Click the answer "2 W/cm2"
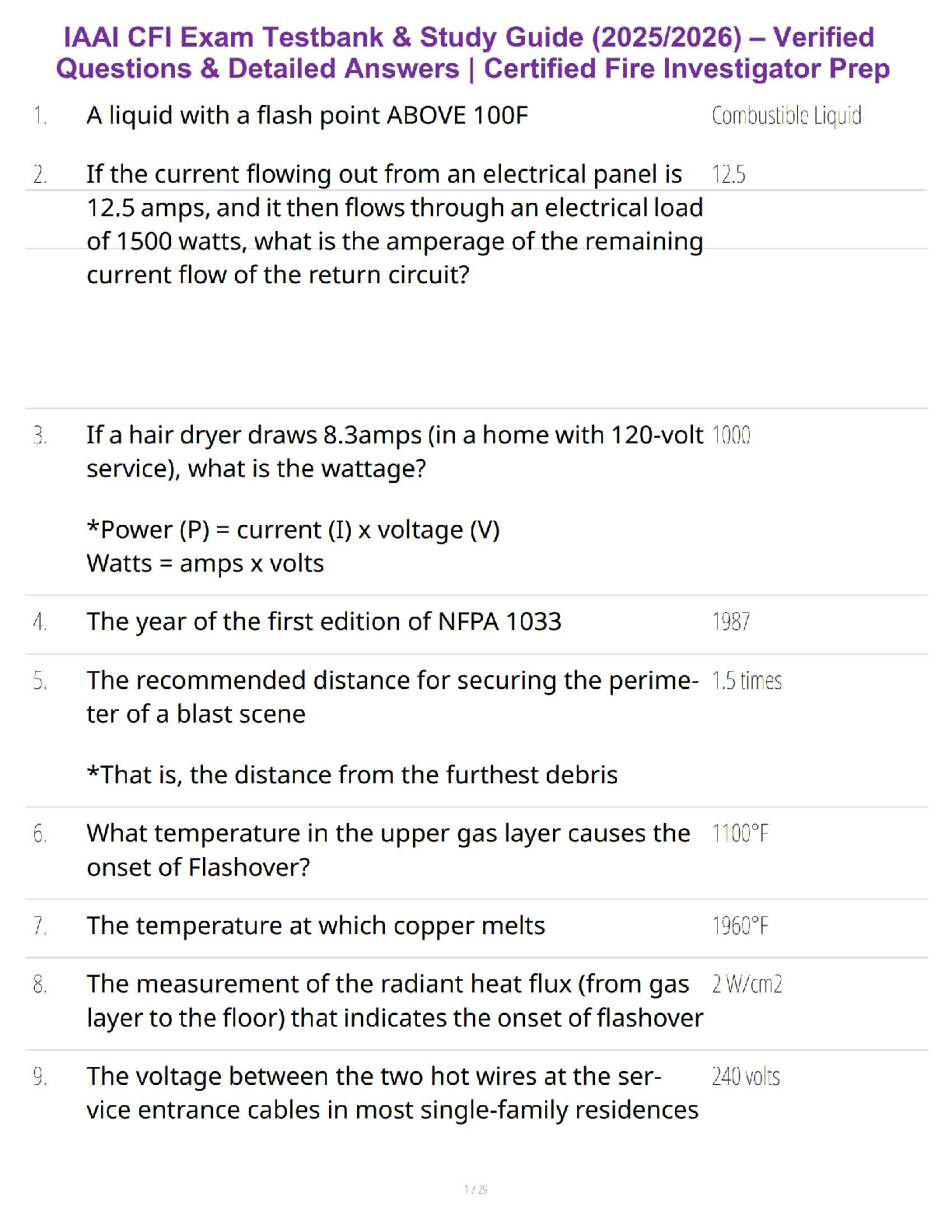Viewport: 952px width, 1232px height. point(746,985)
